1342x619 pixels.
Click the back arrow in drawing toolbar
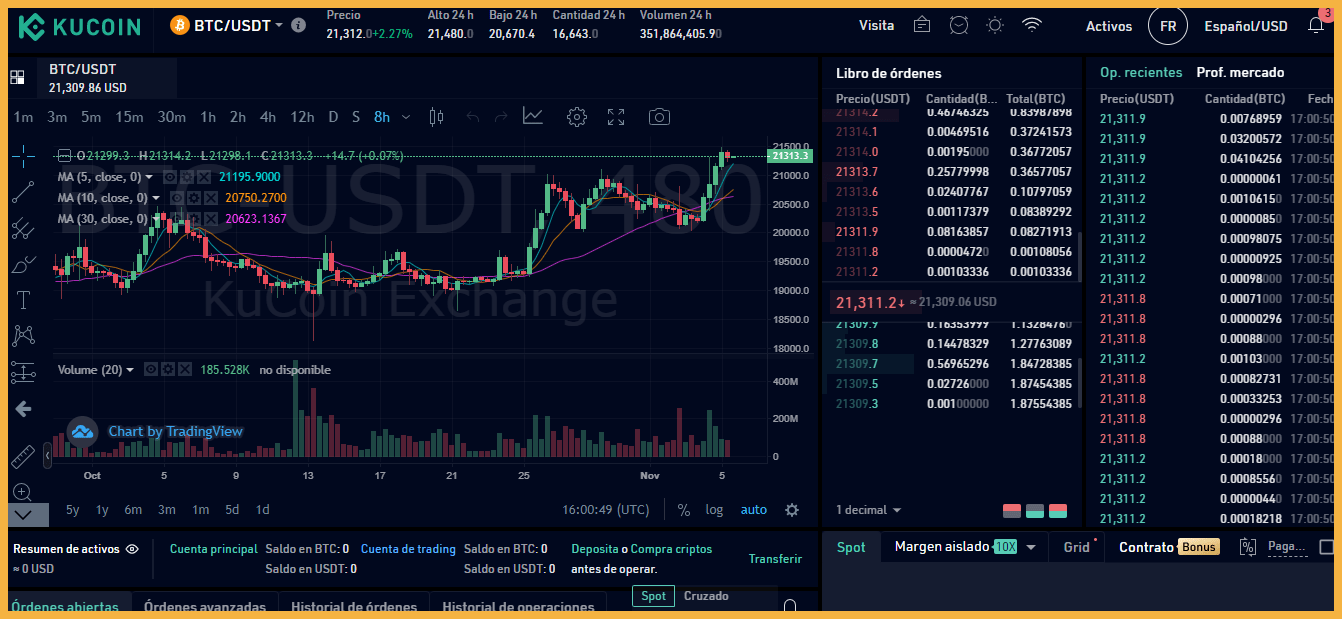click(23, 408)
